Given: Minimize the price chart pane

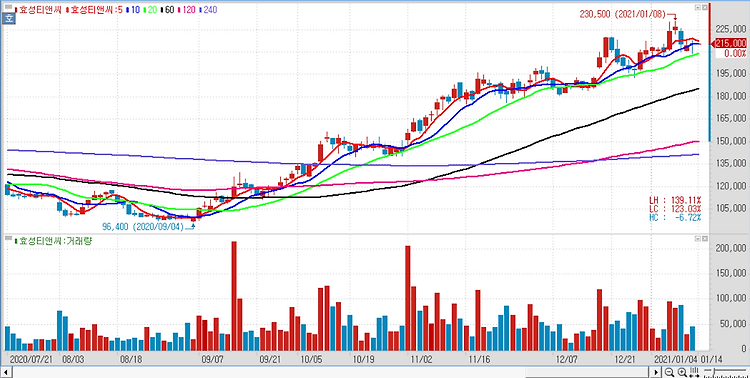Looking at the screenshot, I should point(698,7).
